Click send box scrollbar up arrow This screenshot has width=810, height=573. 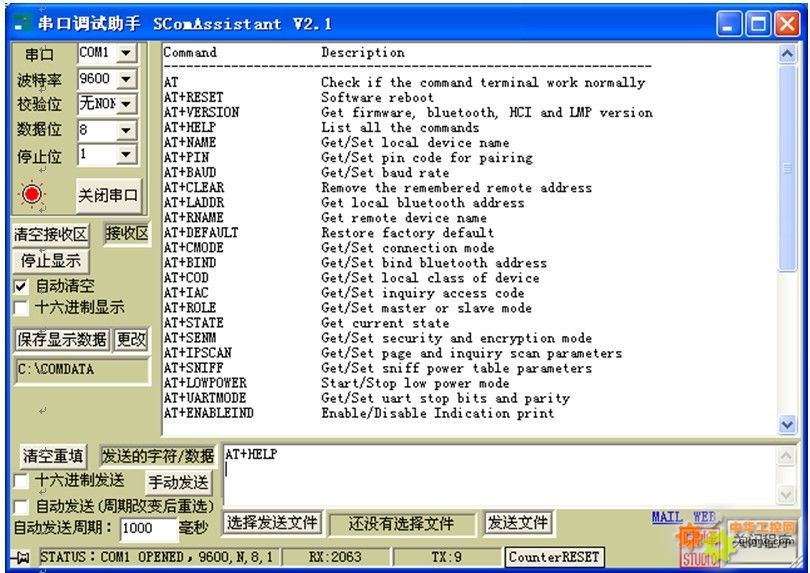pos(788,455)
